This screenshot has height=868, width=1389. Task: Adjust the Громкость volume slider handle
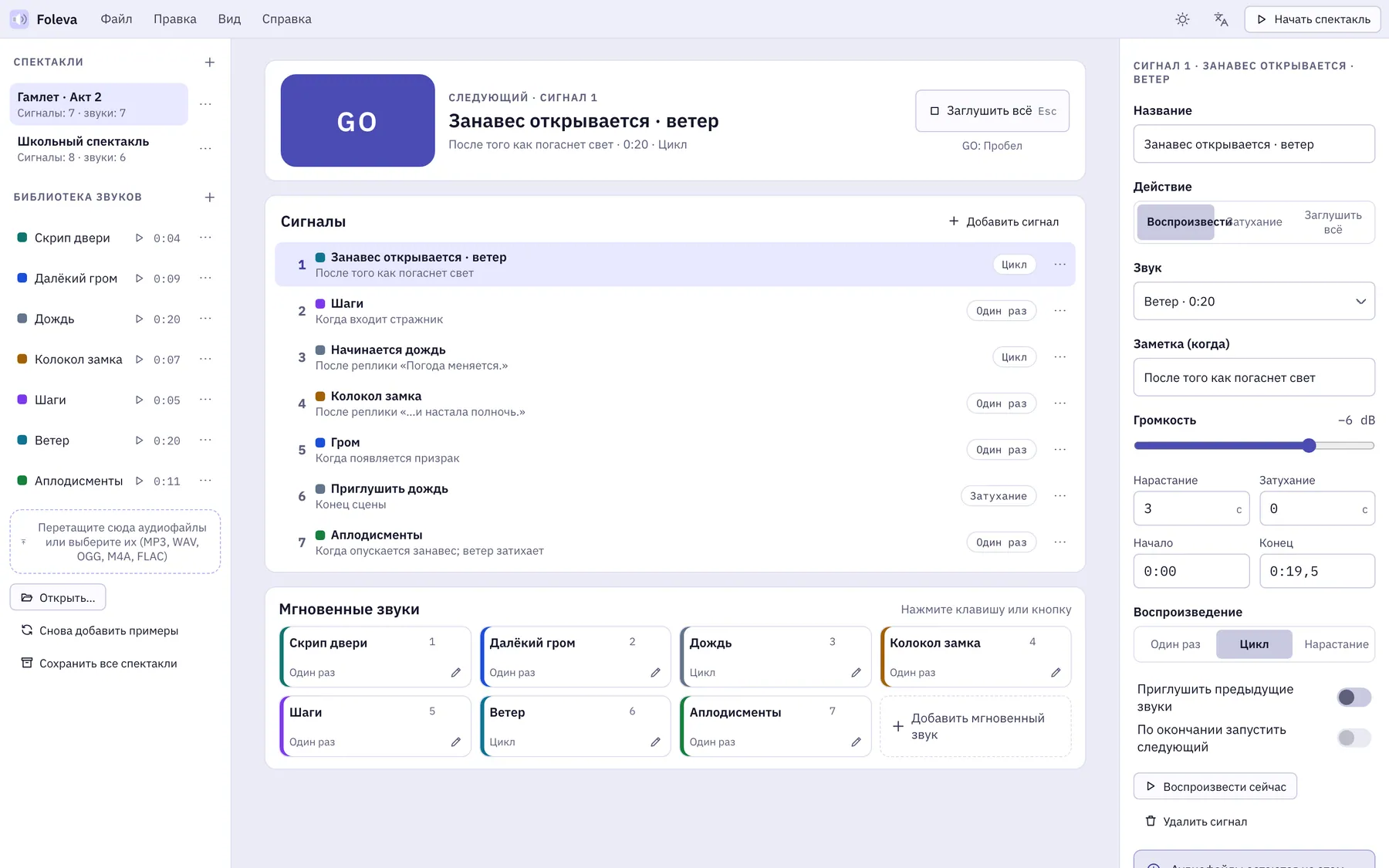[1309, 445]
